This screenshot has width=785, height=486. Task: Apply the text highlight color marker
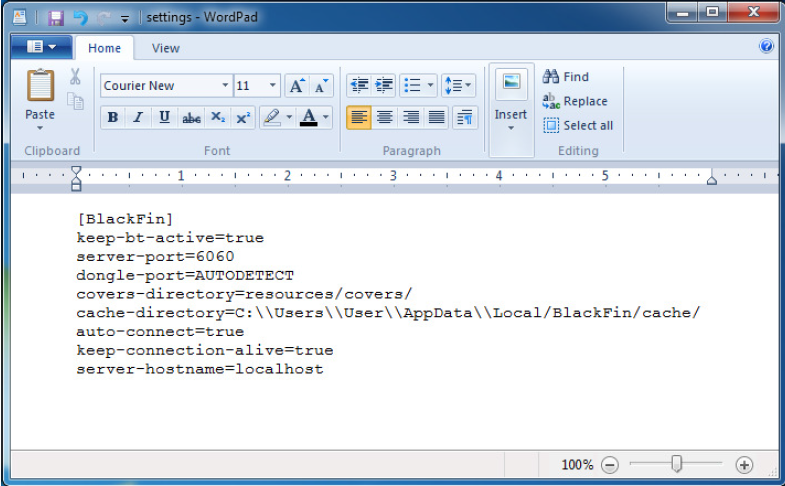[x=272, y=118]
